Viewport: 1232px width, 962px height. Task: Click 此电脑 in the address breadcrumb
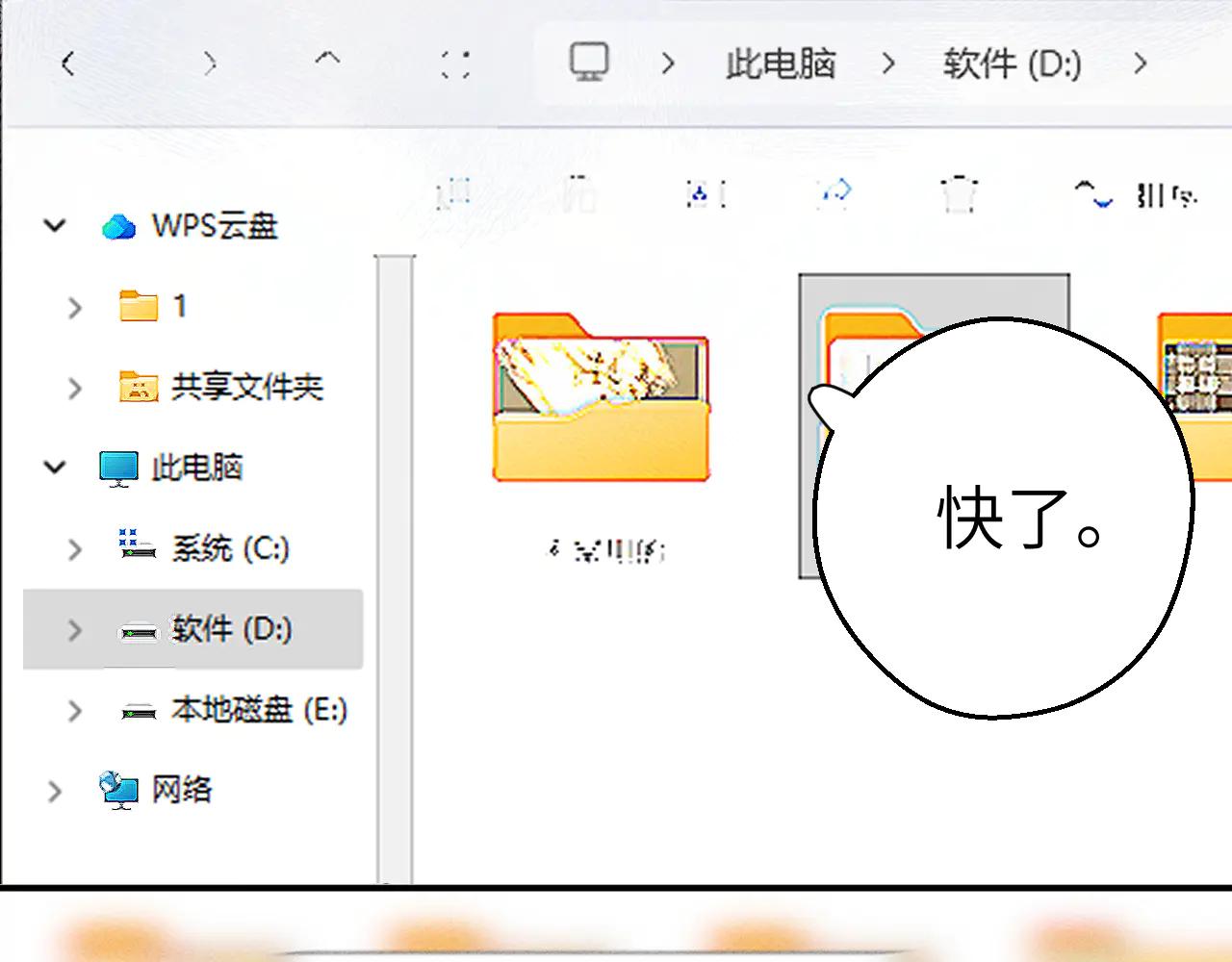[x=780, y=64]
